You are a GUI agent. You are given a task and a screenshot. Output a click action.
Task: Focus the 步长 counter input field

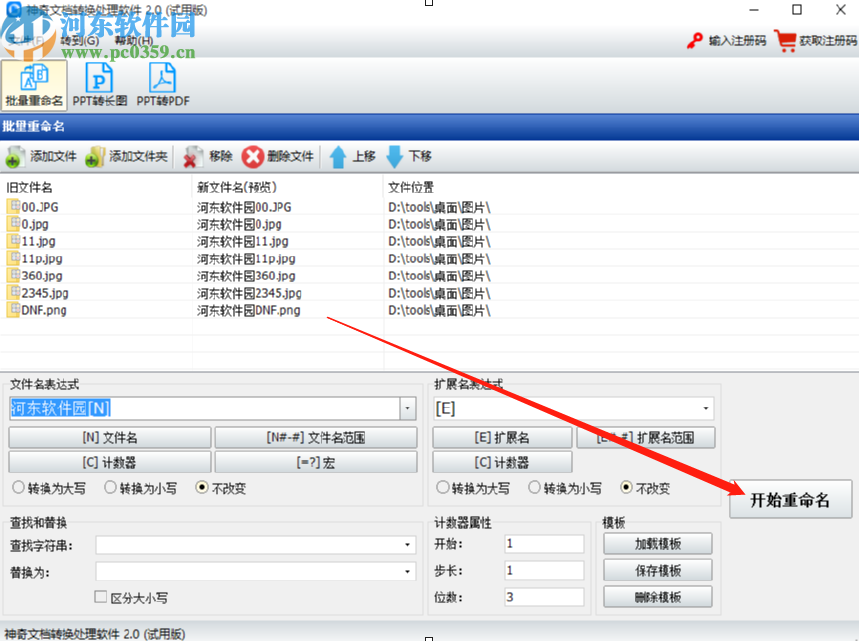coord(544,570)
